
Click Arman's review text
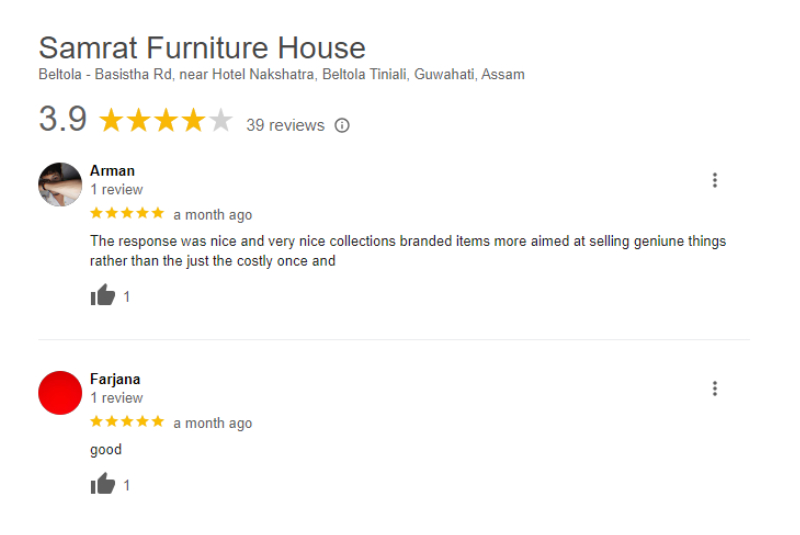[408, 251]
